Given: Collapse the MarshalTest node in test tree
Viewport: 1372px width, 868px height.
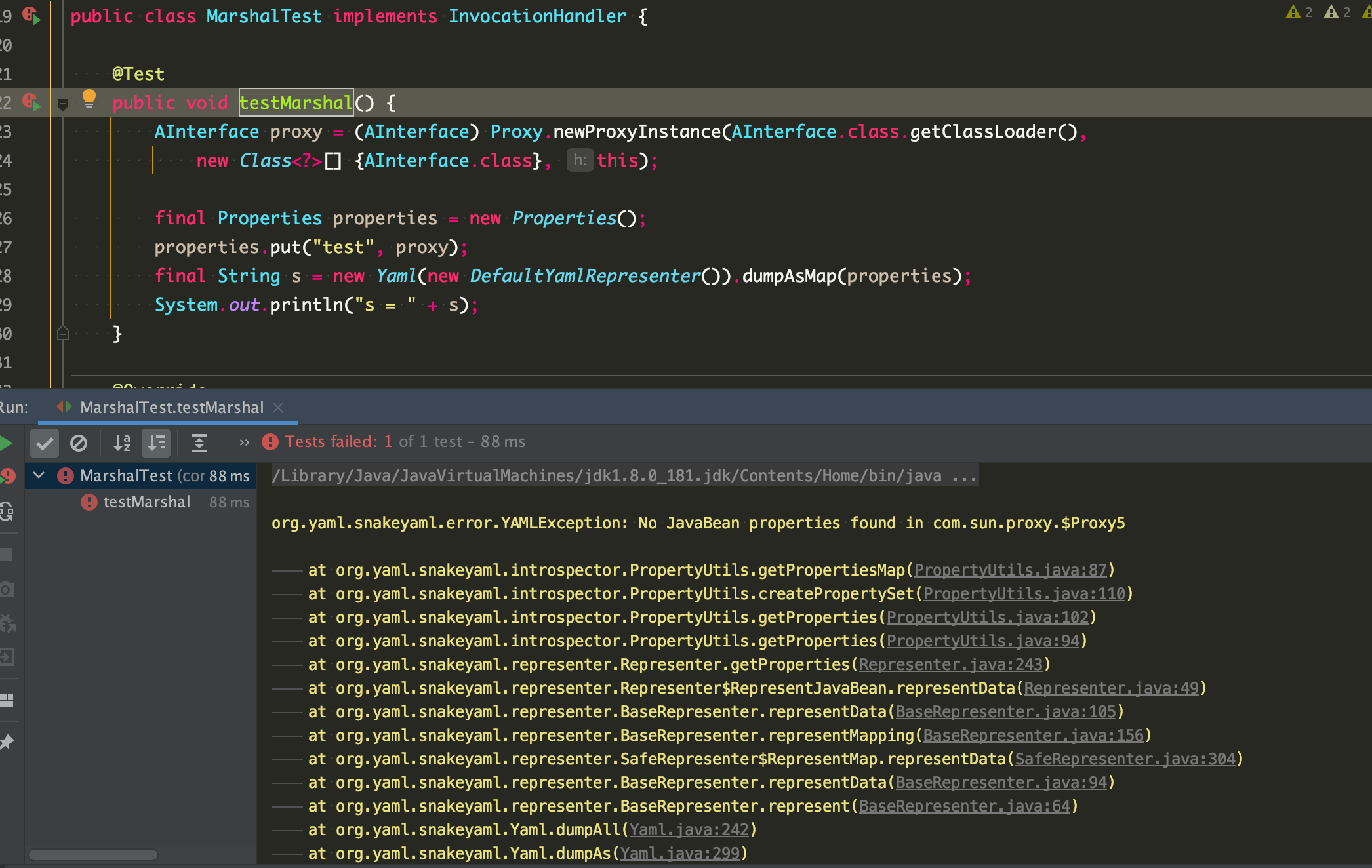Looking at the screenshot, I should click(x=39, y=476).
